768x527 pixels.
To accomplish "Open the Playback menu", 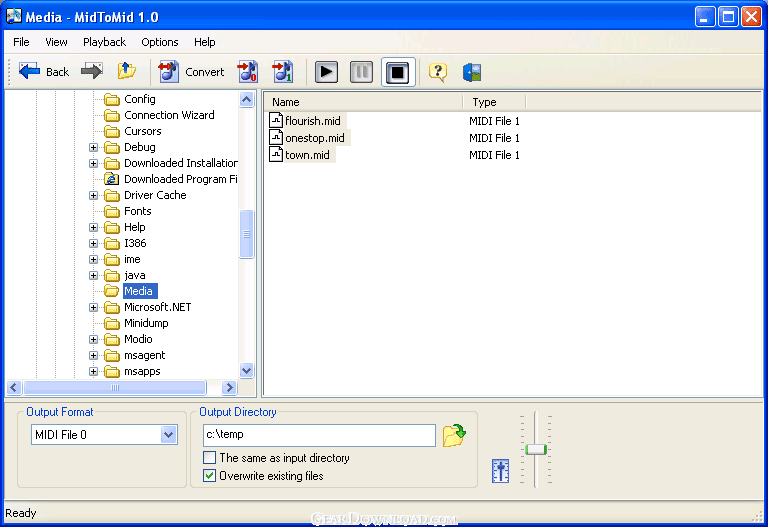I will tap(104, 42).
